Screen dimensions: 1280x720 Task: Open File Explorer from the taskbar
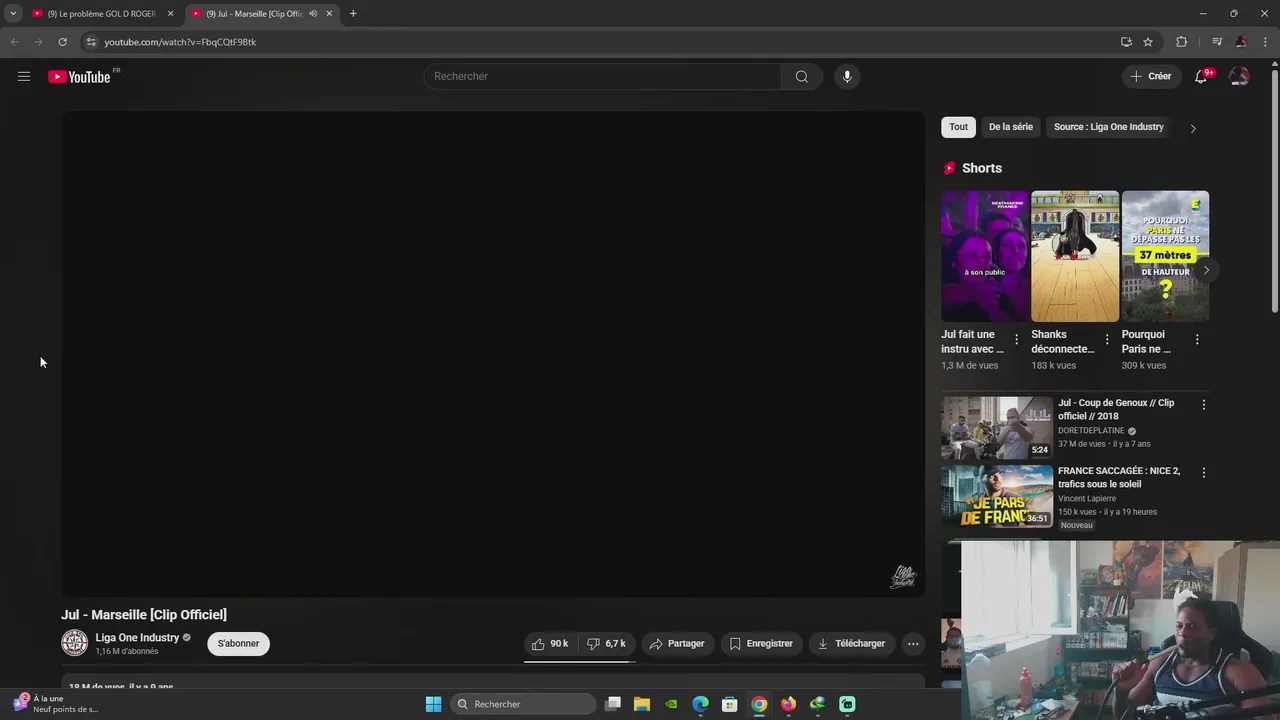click(x=642, y=704)
